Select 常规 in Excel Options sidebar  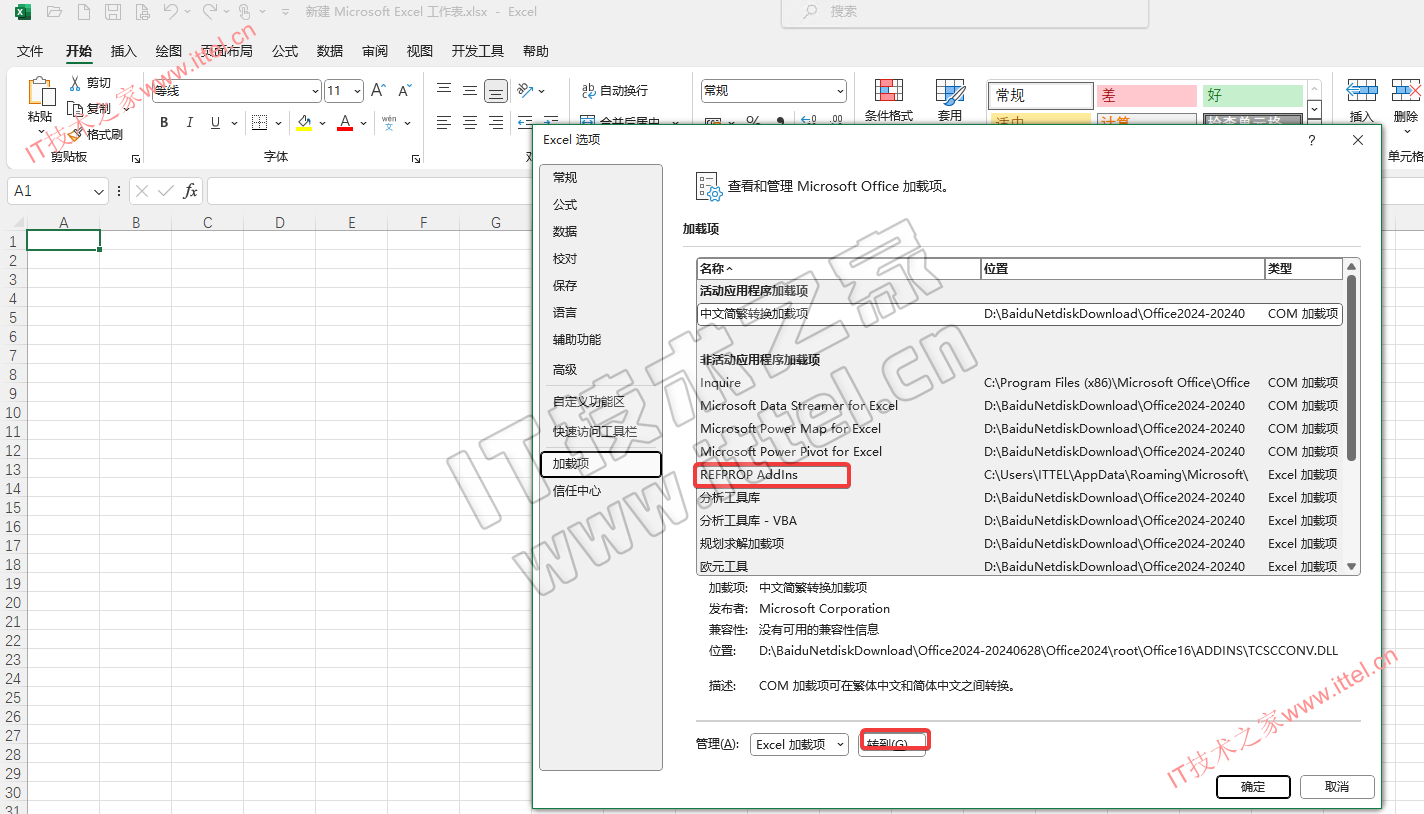(x=601, y=177)
